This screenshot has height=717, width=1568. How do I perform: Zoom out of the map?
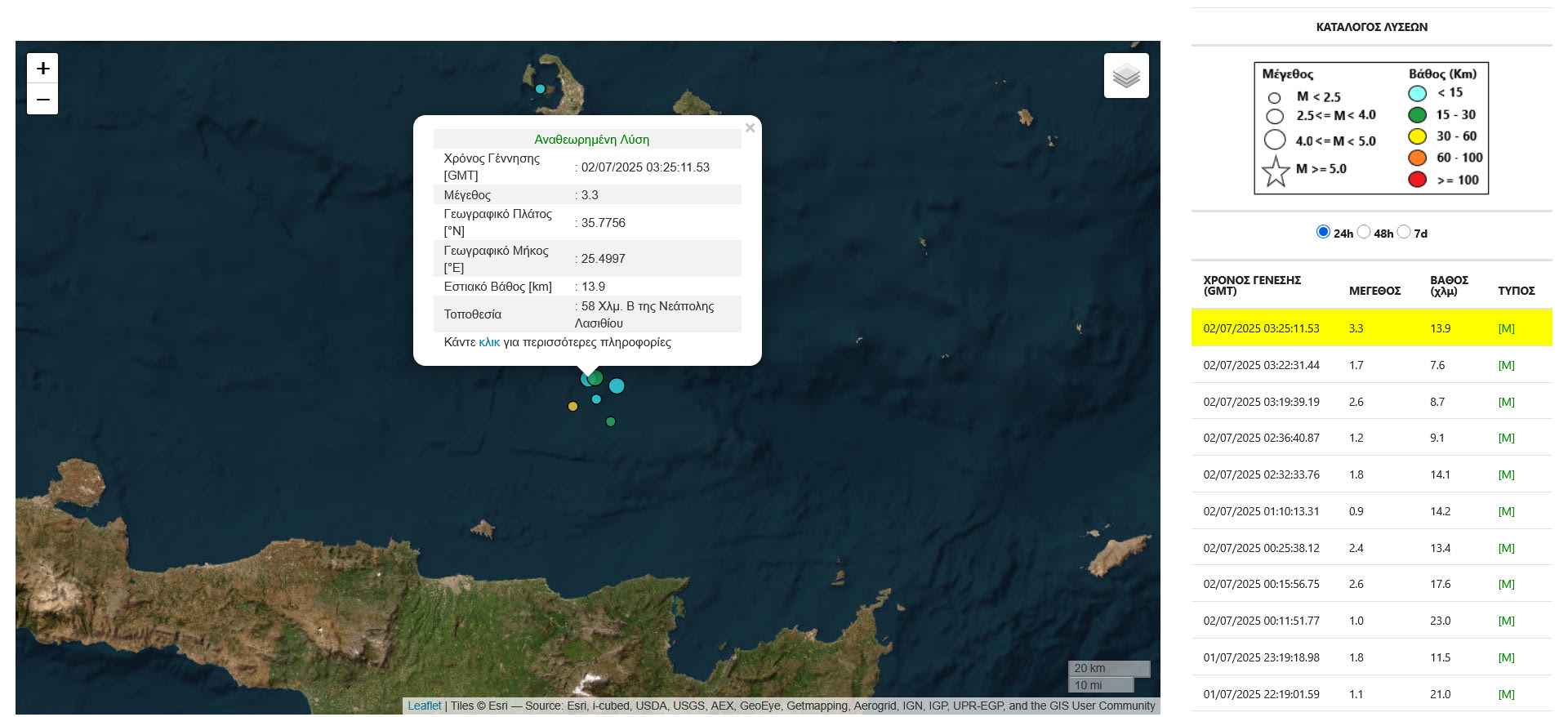click(42, 100)
